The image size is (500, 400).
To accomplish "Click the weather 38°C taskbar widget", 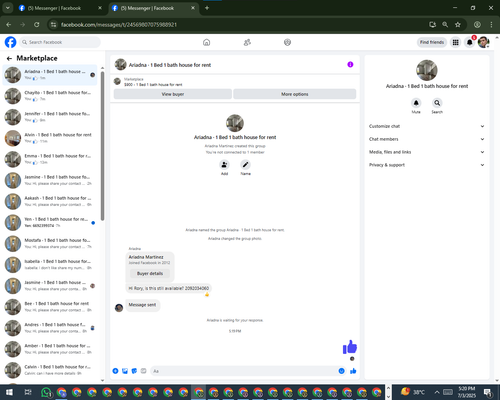I will (x=413, y=392).
